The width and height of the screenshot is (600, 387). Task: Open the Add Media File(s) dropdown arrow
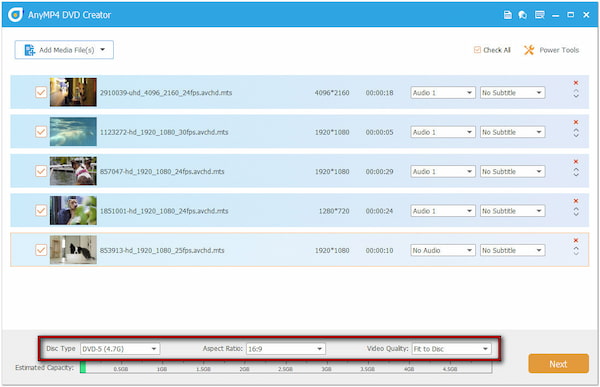coord(103,49)
